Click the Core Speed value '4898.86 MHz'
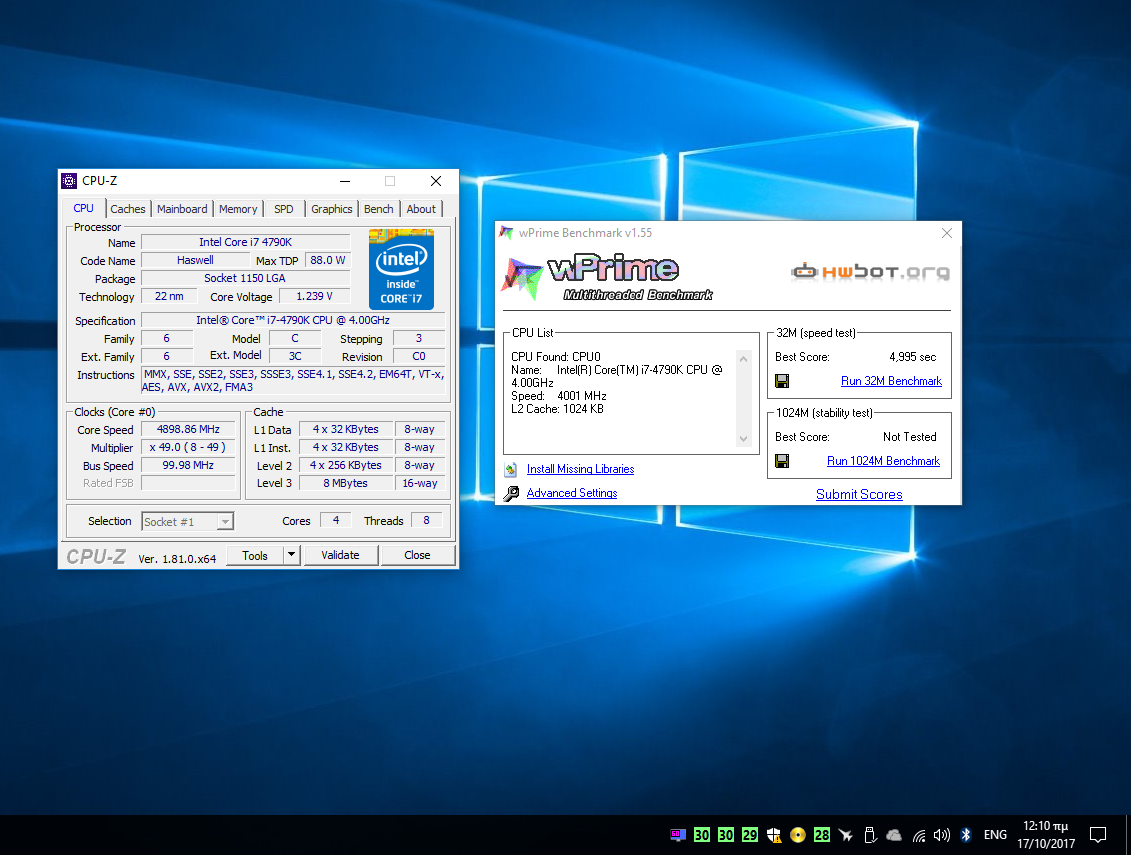Image resolution: width=1131 pixels, height=855 pixels. [x=188, y=429]
